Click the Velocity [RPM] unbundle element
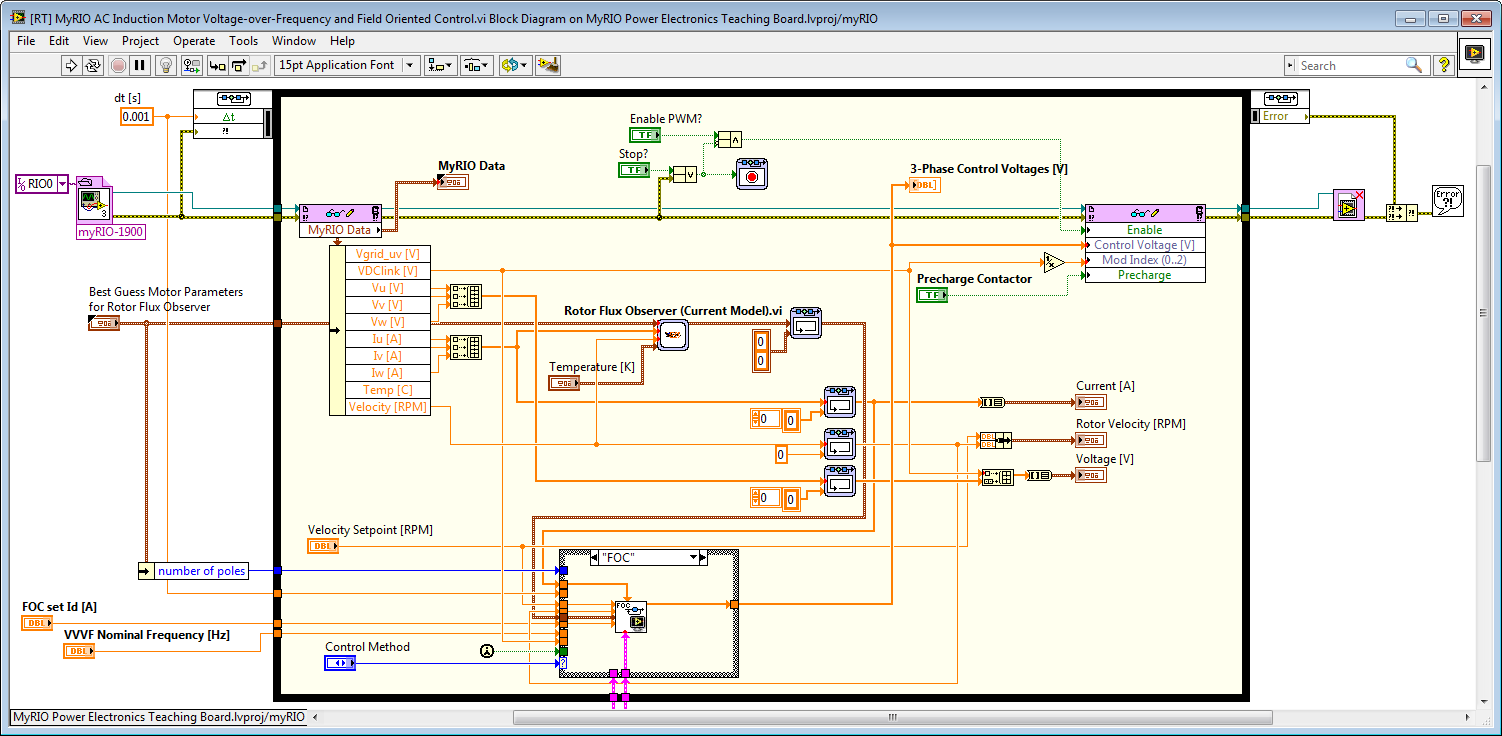 pyautogui.click(x=386, y=407)
